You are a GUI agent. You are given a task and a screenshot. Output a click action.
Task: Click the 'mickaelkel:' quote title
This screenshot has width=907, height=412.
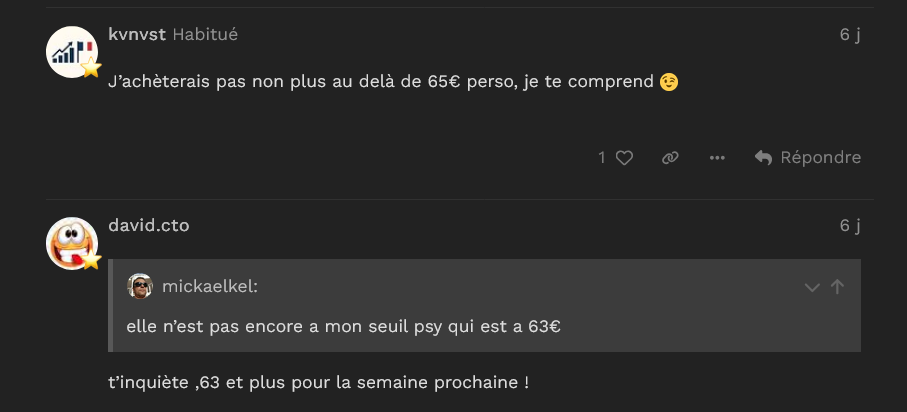pyautogui.click(x=209, y=287)
